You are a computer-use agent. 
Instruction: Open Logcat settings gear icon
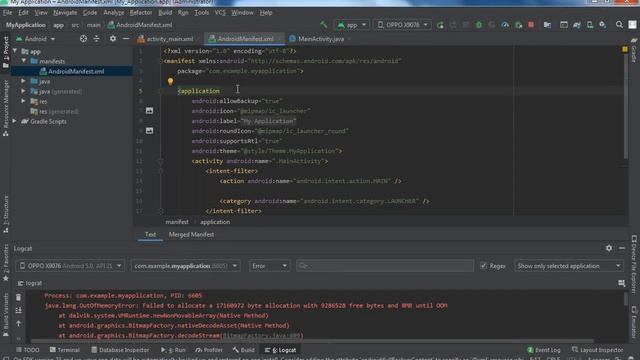coord(609,248)
